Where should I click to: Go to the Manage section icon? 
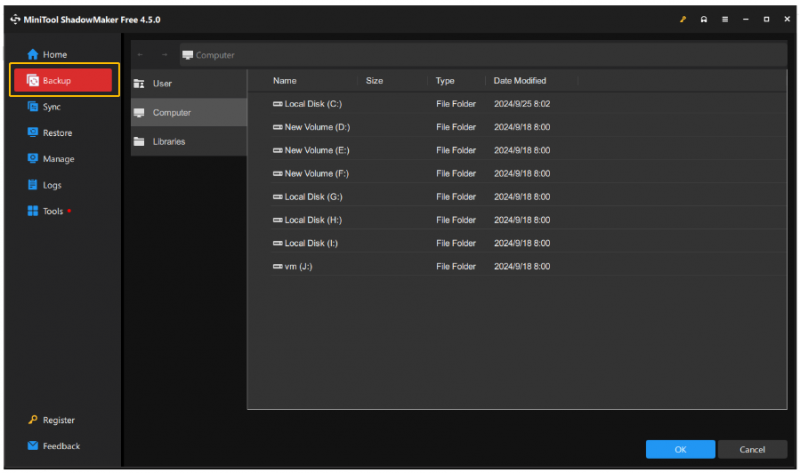[x=33, y=159]
